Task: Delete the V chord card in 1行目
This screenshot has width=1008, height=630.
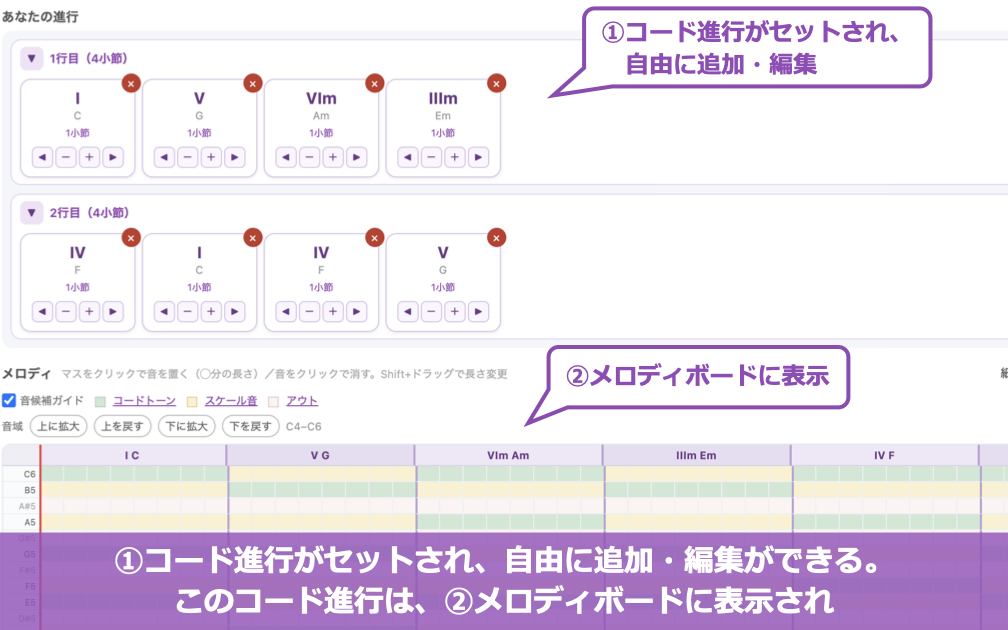Action: pos(253,84)
